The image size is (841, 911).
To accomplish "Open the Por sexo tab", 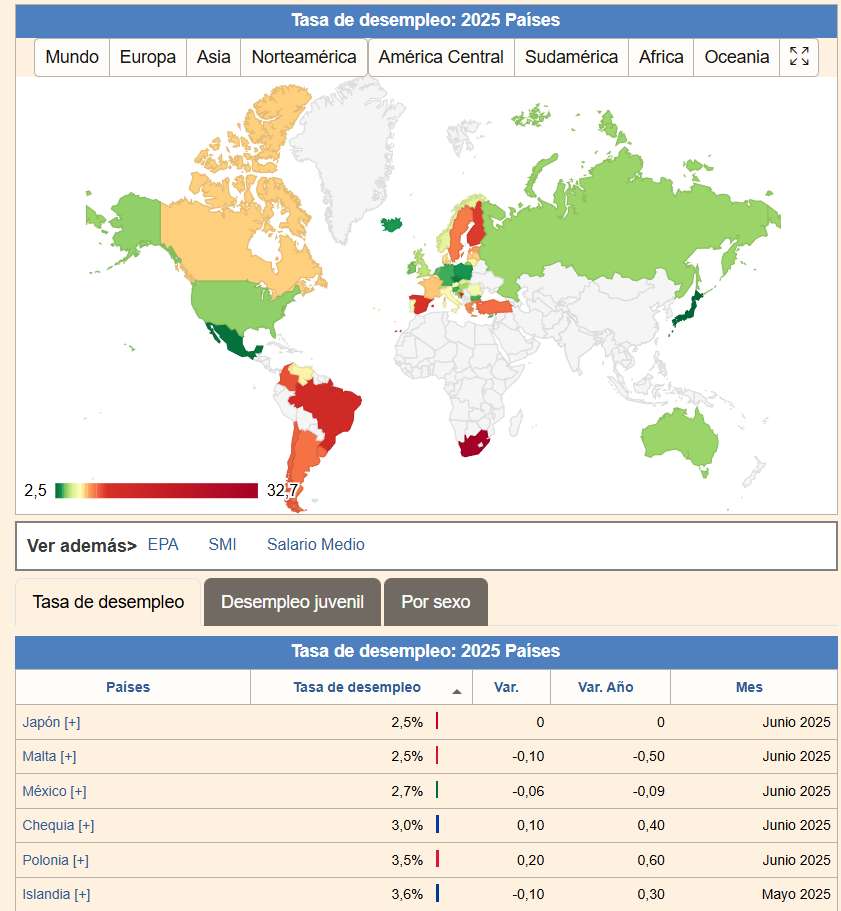I will (435, 602).
